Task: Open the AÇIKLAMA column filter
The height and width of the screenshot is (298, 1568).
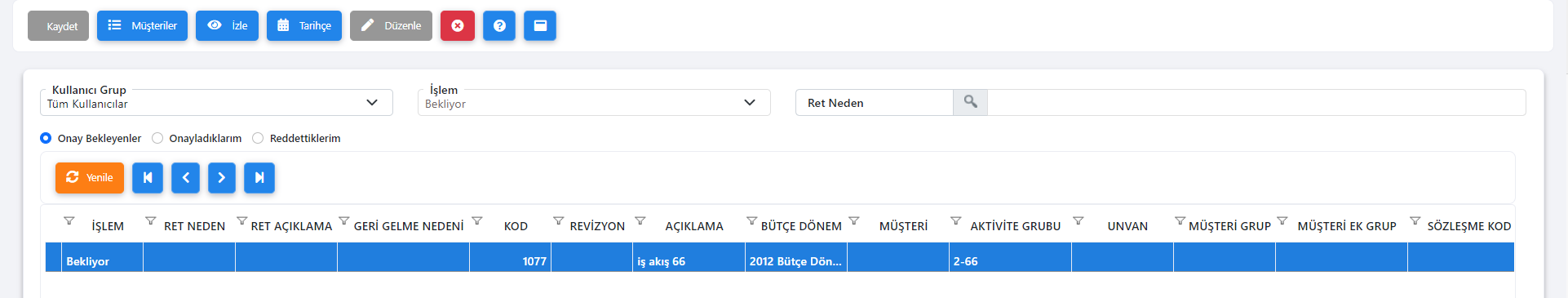Action: 640,221
